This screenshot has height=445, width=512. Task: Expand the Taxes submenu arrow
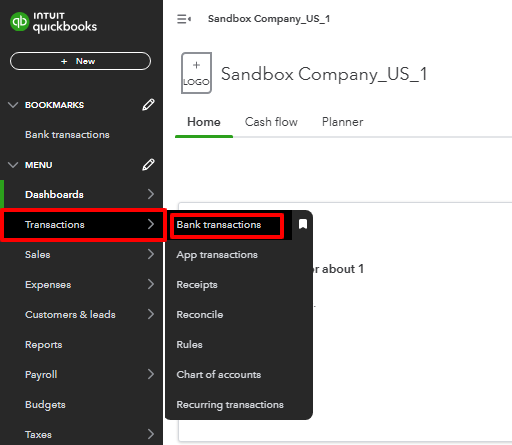point(151,434)
